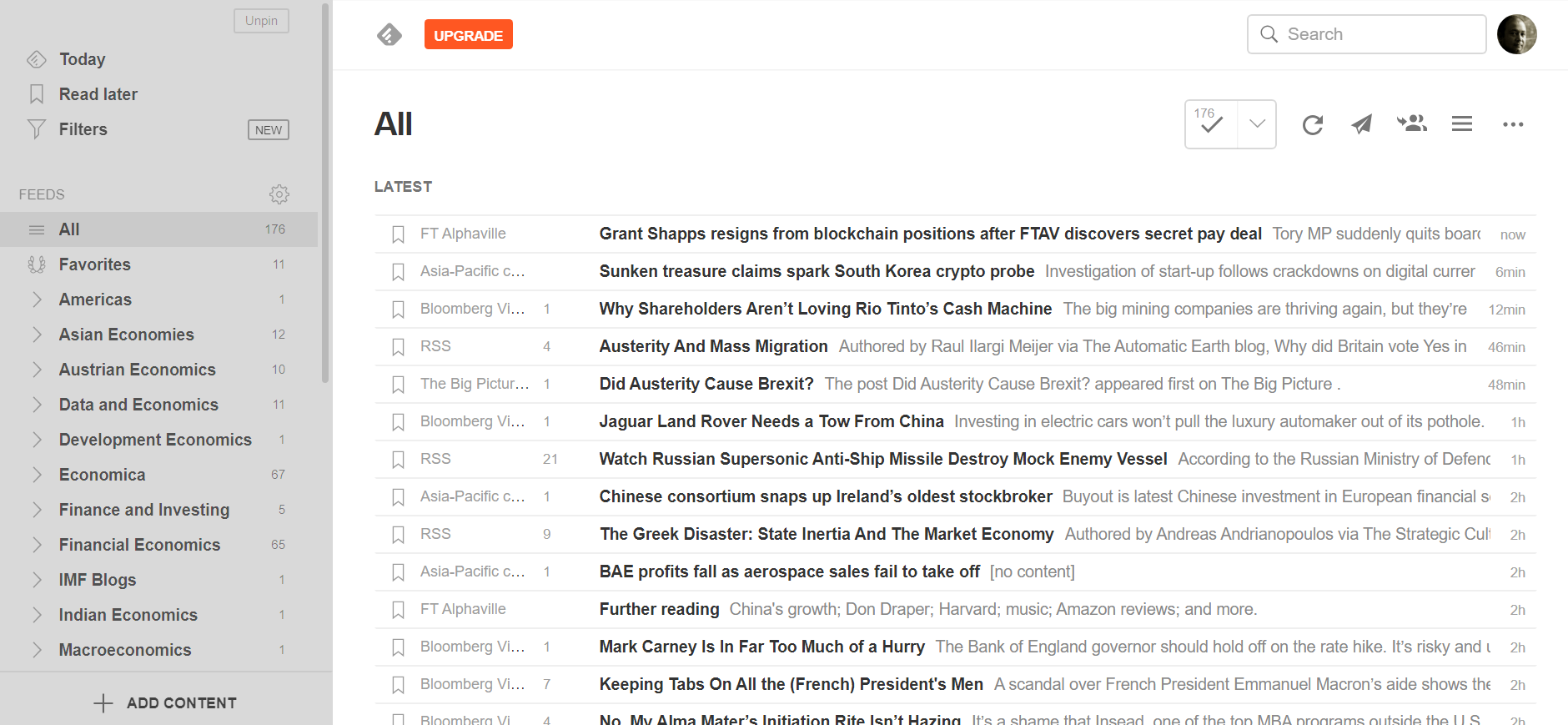The width and height of the screenshot is (1568, 725).
Task: Bookmark Chinese consortium stockbroker article
Action: click(399, 497)
